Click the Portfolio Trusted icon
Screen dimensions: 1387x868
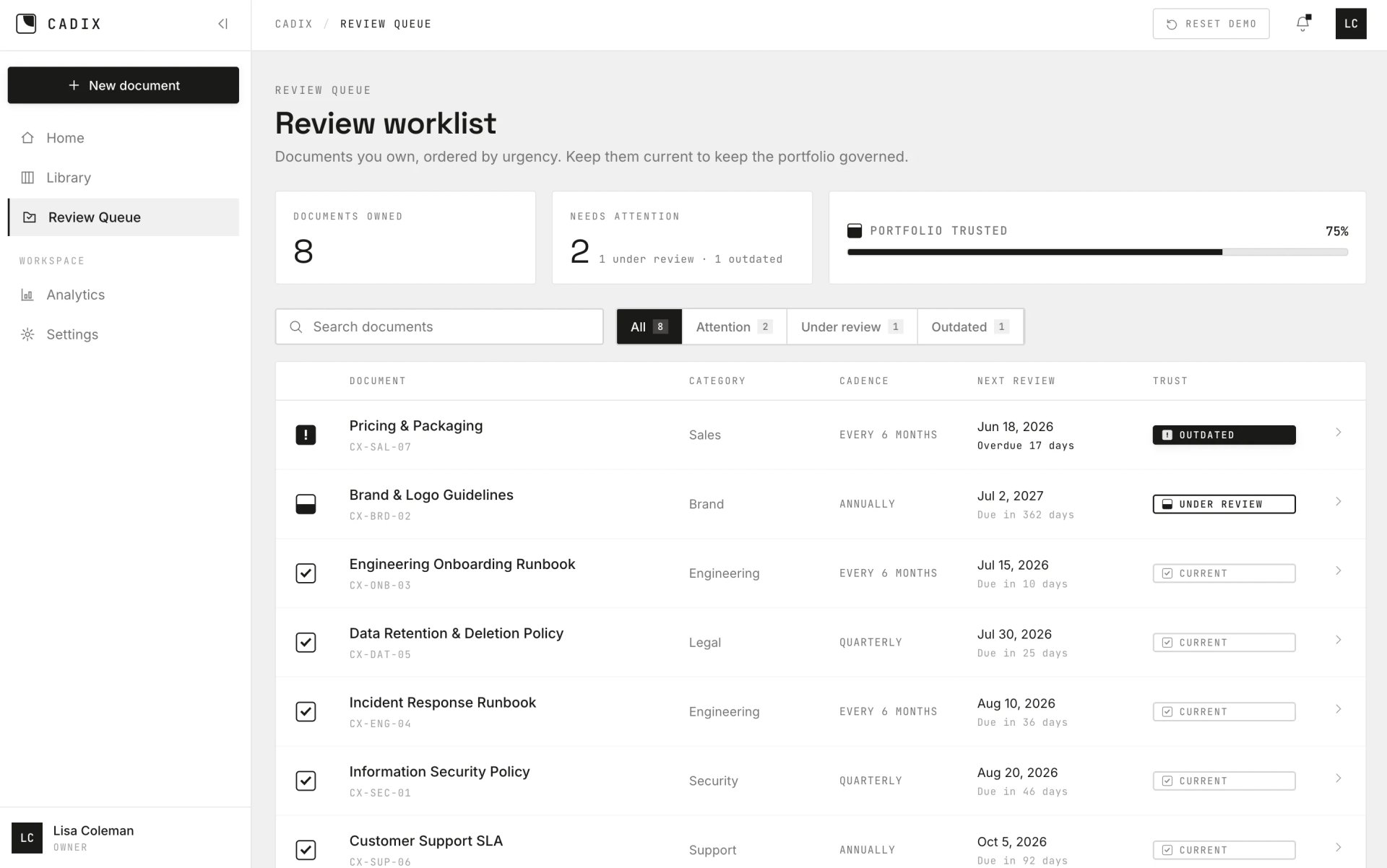point(855,231)
